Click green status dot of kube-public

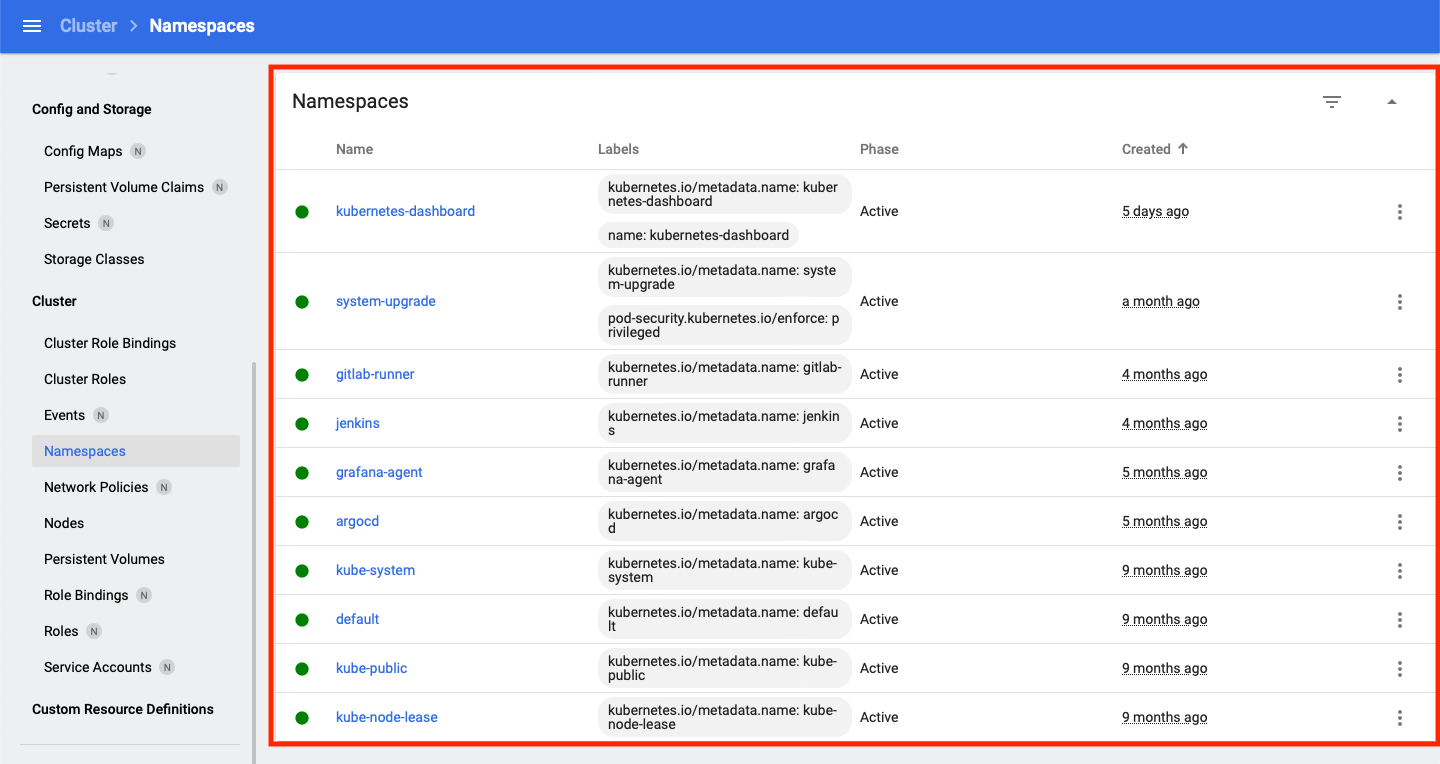click(302, 669)
